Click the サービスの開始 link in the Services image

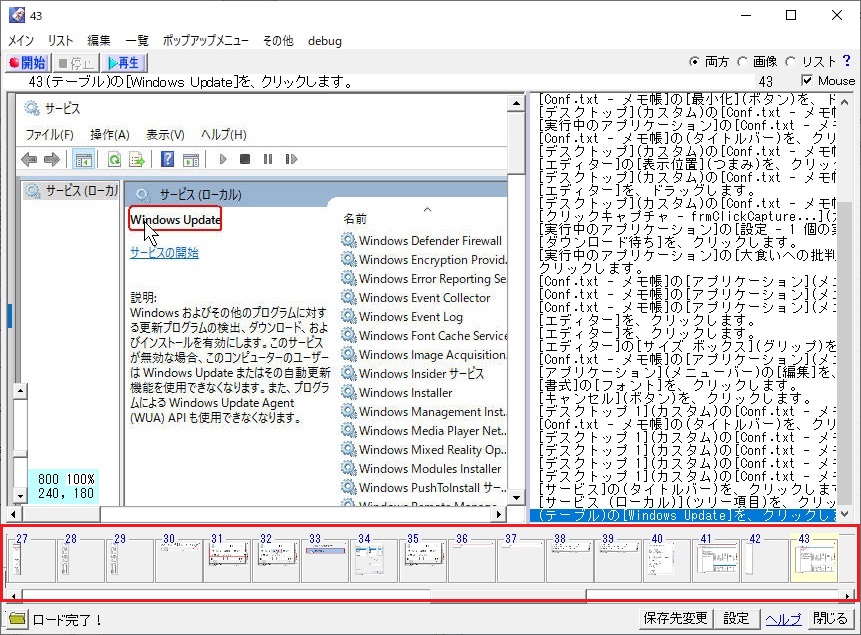click(164, 253)
